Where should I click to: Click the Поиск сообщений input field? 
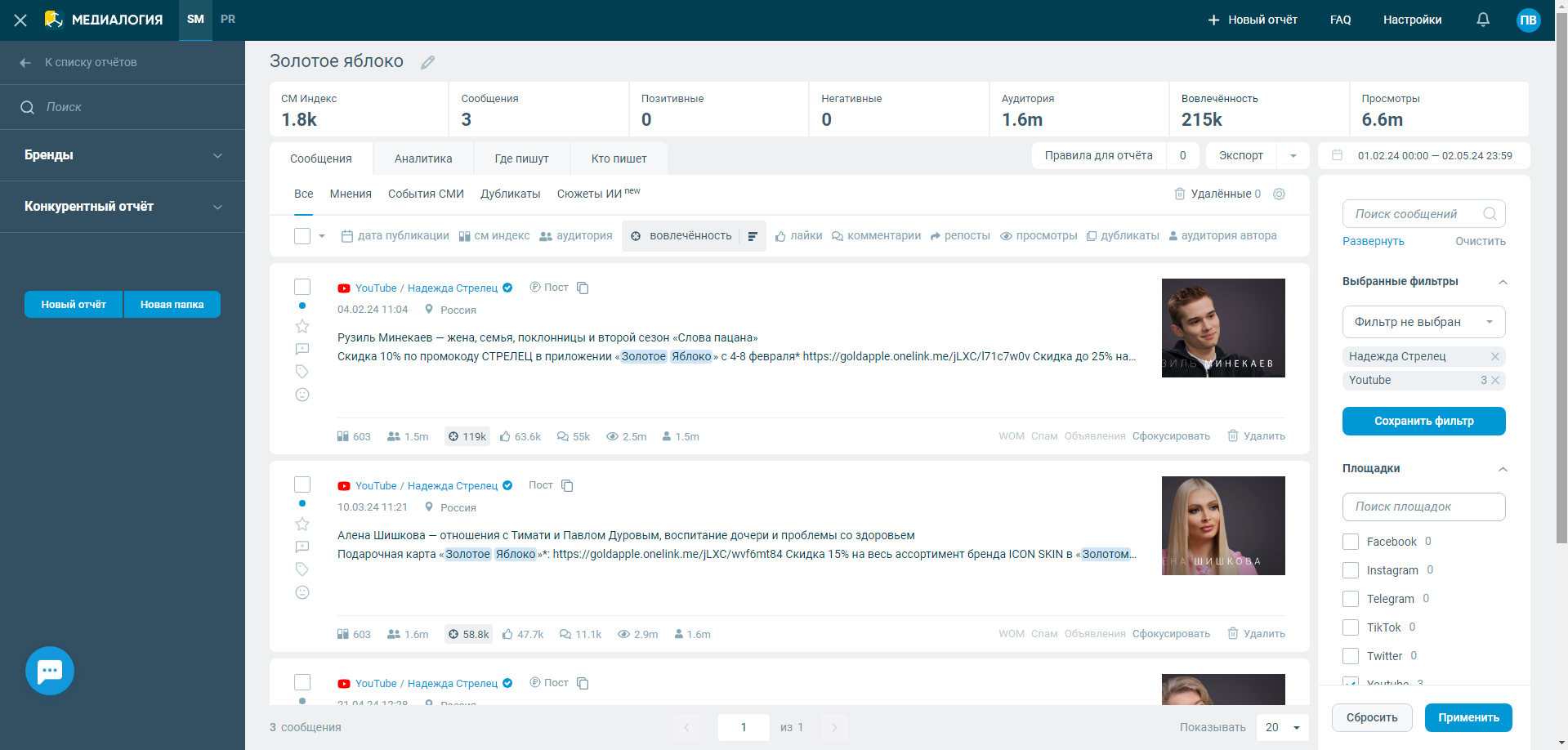[x=1412, y=214]
